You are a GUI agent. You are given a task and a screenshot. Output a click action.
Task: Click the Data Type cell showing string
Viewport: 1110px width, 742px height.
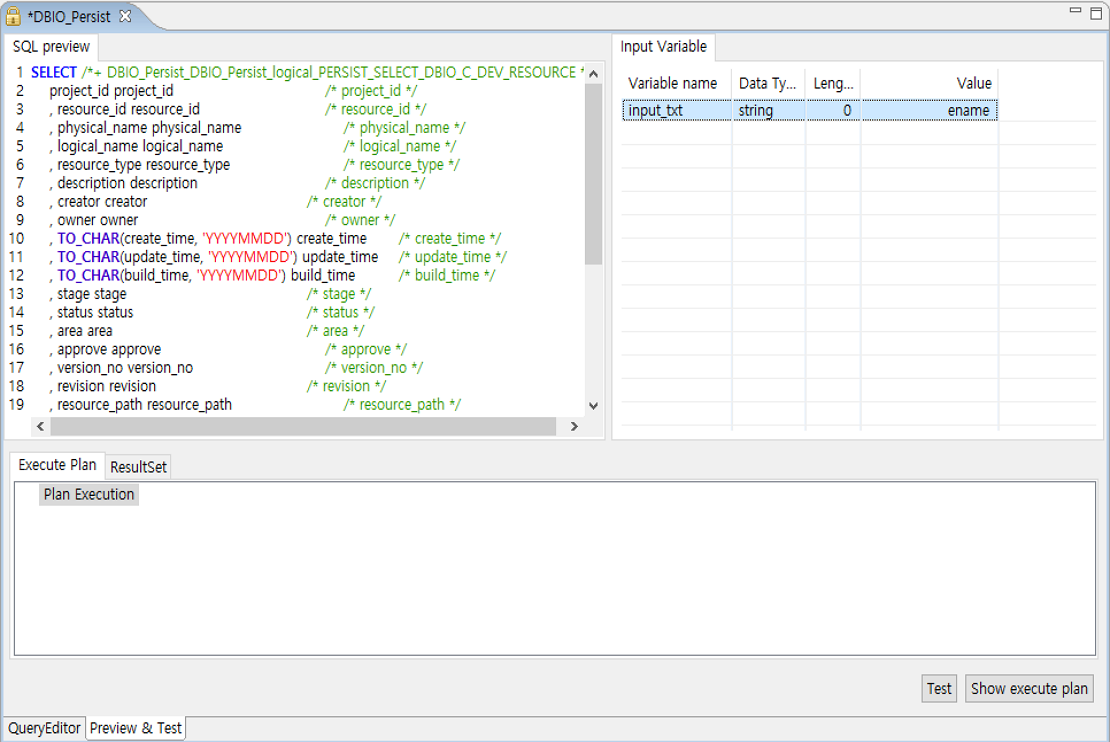click(762, 110)
